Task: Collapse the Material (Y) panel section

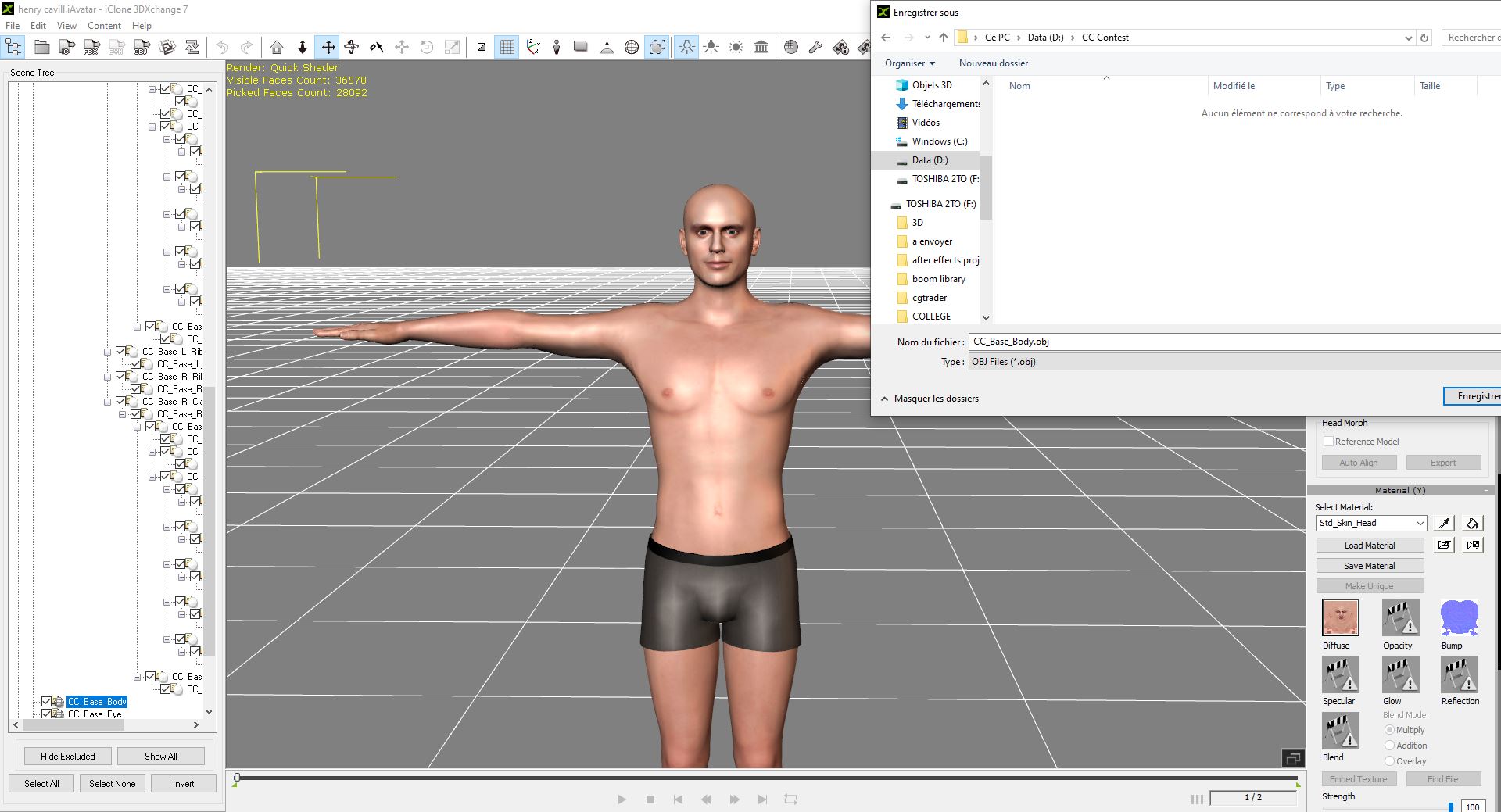Action: tap(1486, 491)
